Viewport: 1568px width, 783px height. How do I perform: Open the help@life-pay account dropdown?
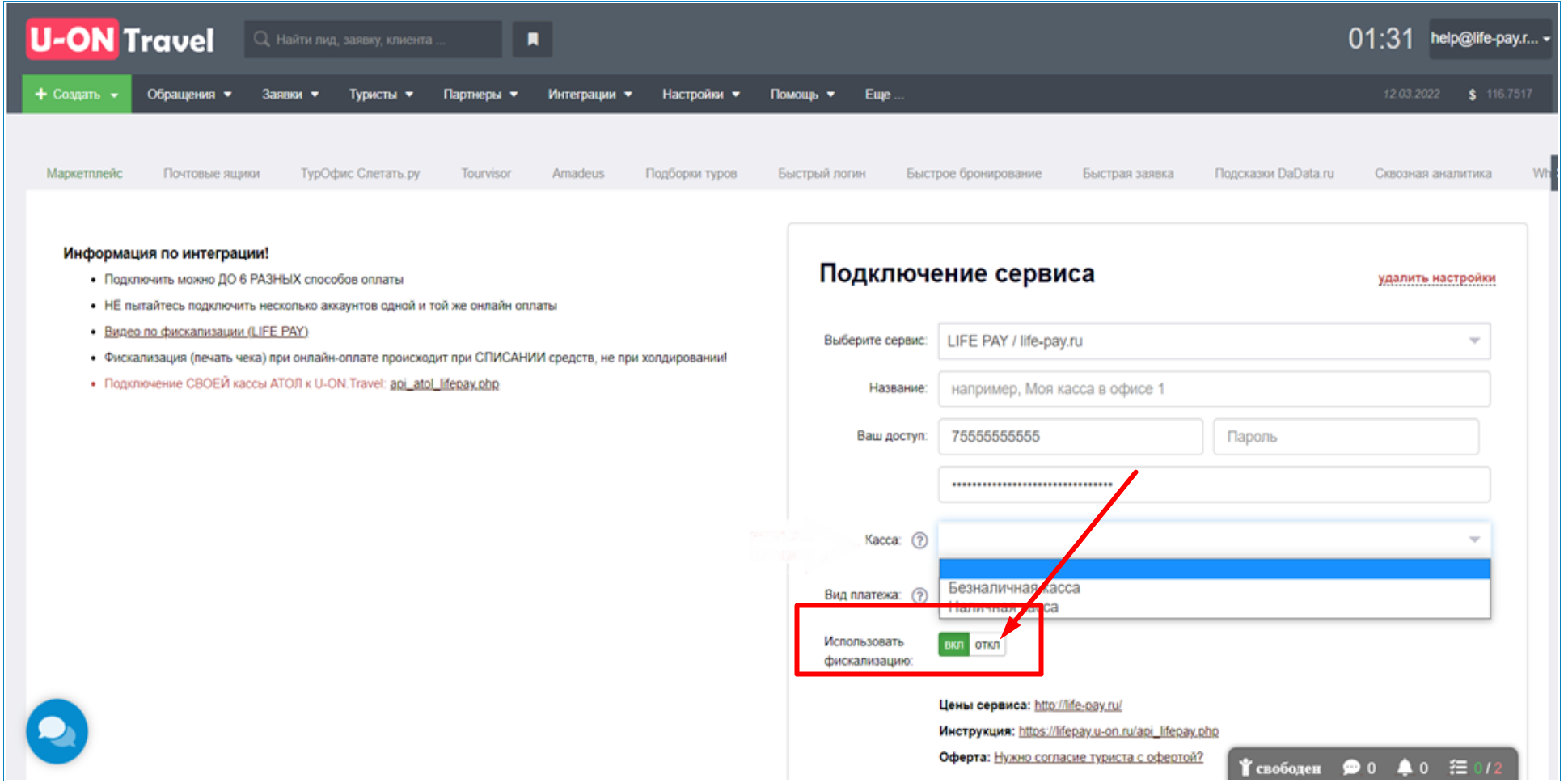pos(1490,39)
